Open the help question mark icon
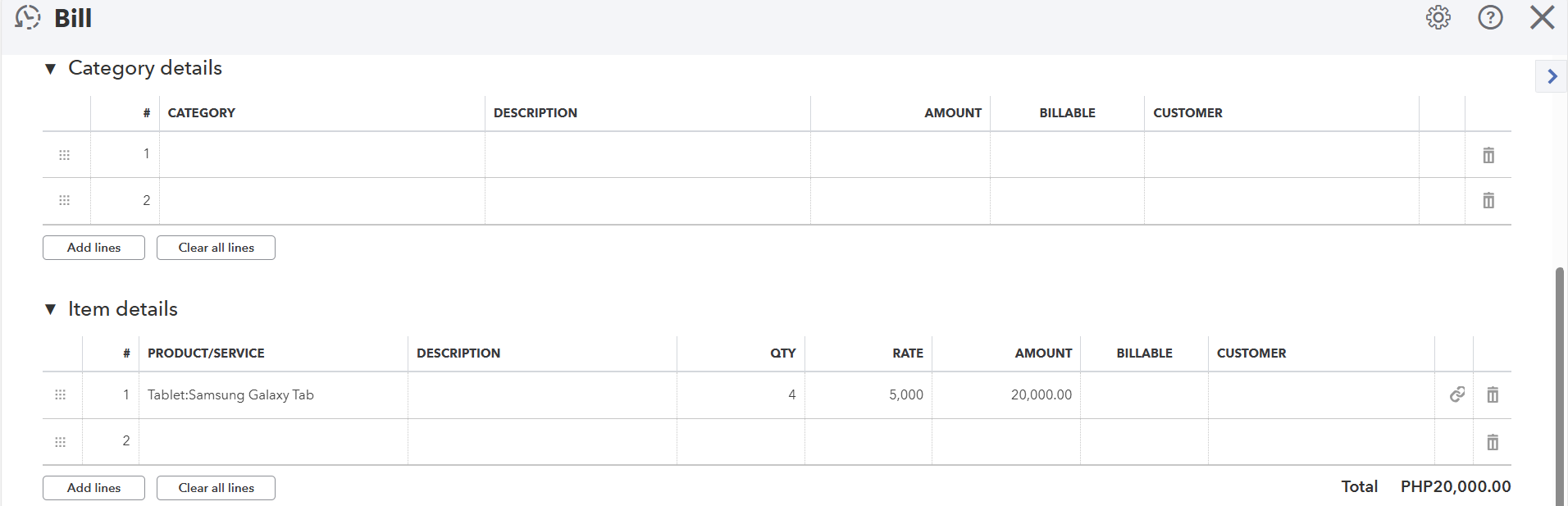Viewport: 1568px width, 506px height. click(x=1490, y=17)
